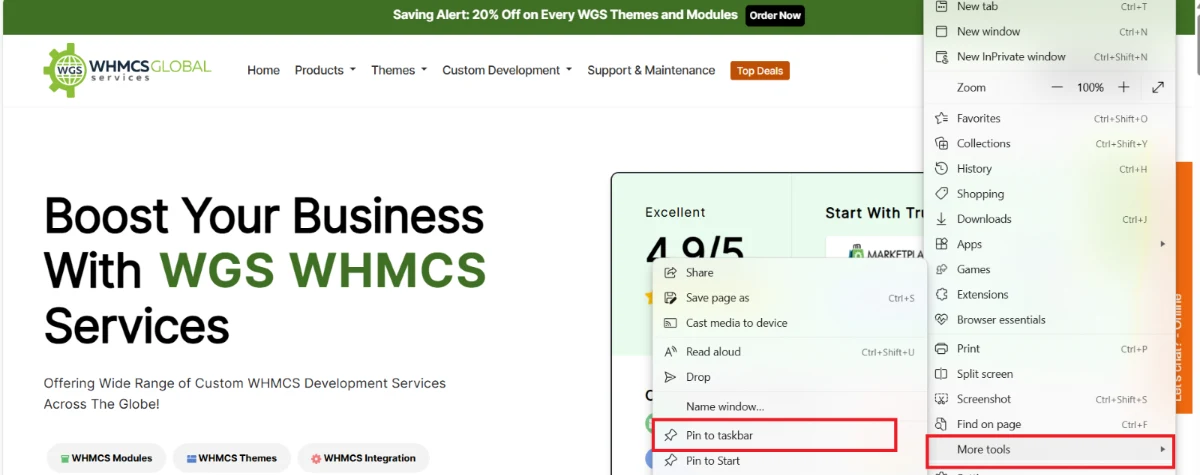Click the full screen arrow icon beside zoom
The width and height of the screenshot is (1200, 475).
(x=1158, y=88)
